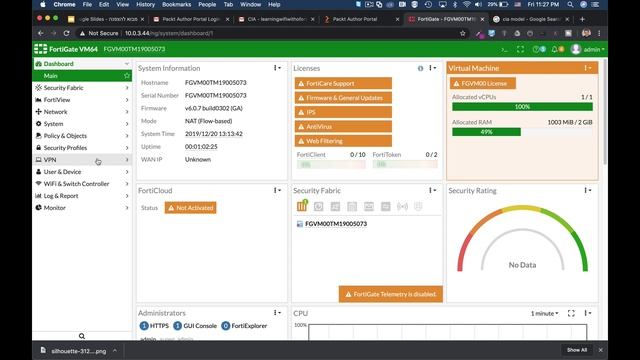This screenshot has width=640, height=360.
Task: Click the AntiVirus license warning
Action: tap(343, 127)
